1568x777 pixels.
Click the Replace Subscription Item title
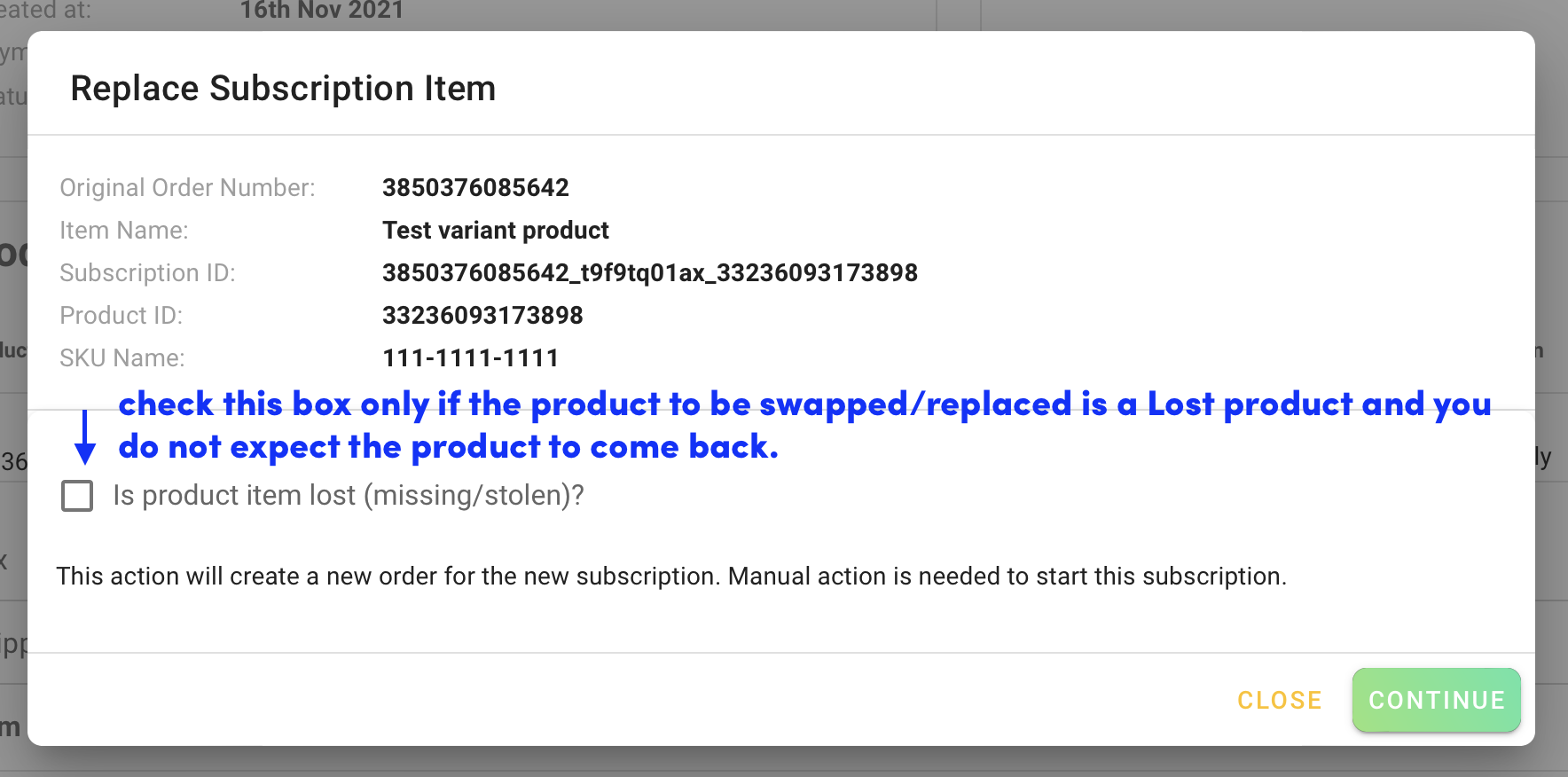click(283, 89)
